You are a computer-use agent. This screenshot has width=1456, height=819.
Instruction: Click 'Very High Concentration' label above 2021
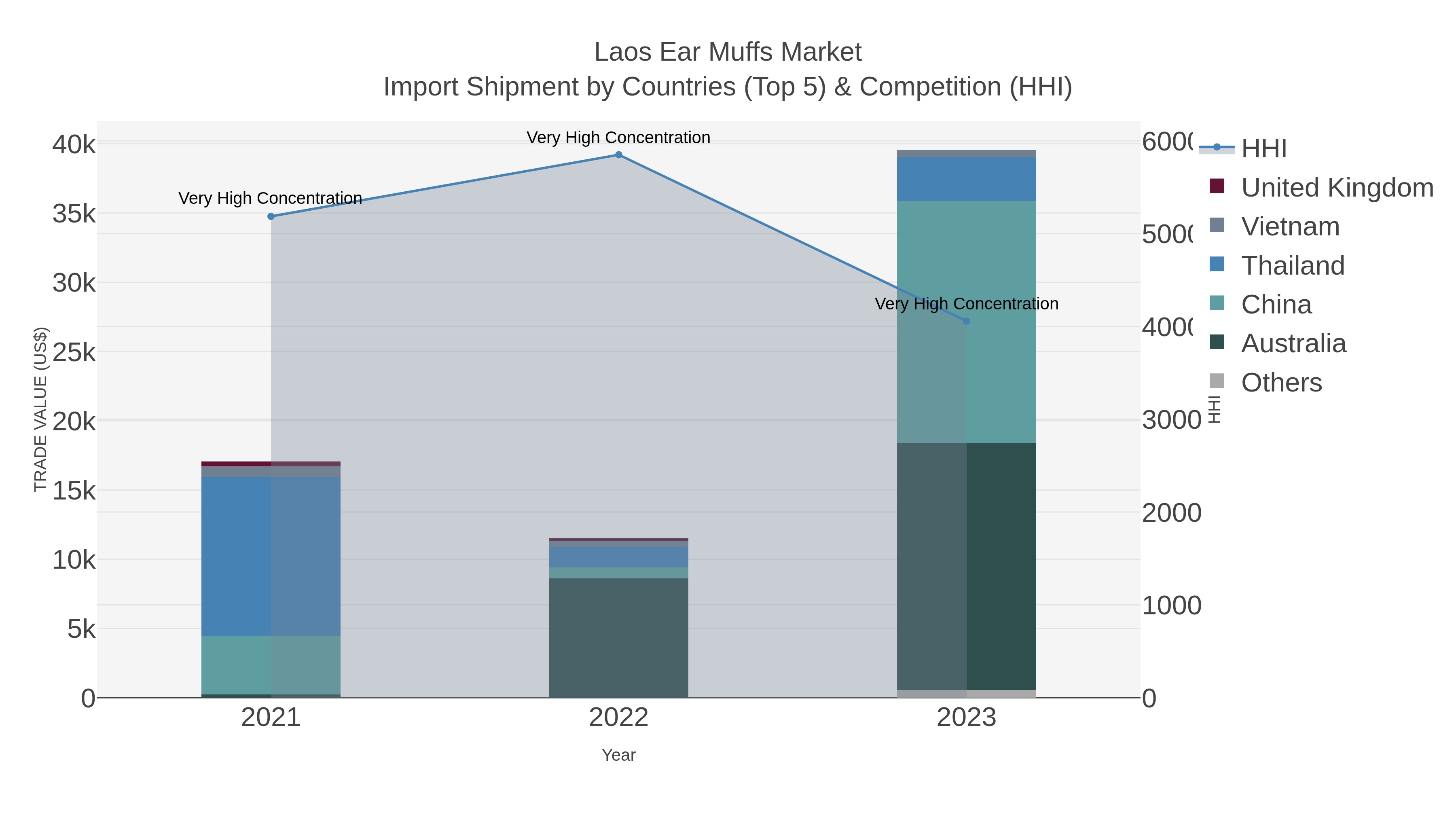coord(270,199)
